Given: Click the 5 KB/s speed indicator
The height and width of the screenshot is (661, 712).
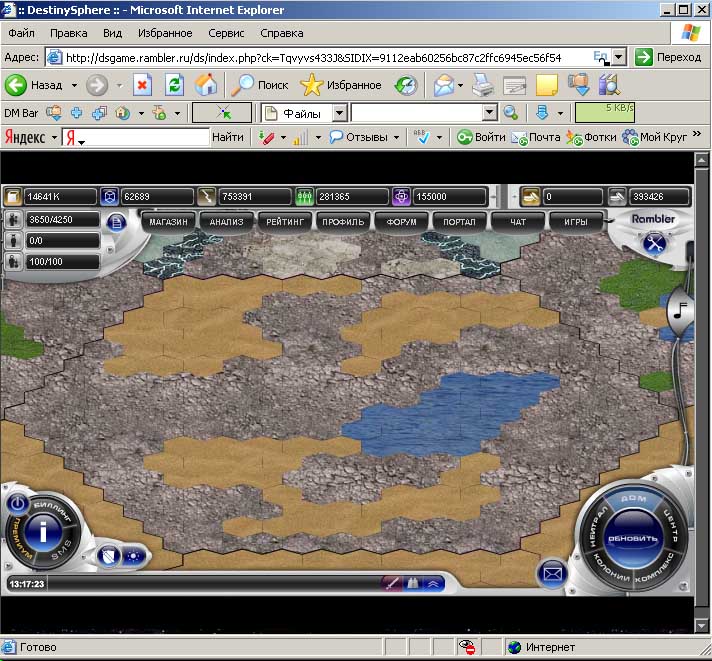Looking at the screenshot, I should click(x=604, y=112).
